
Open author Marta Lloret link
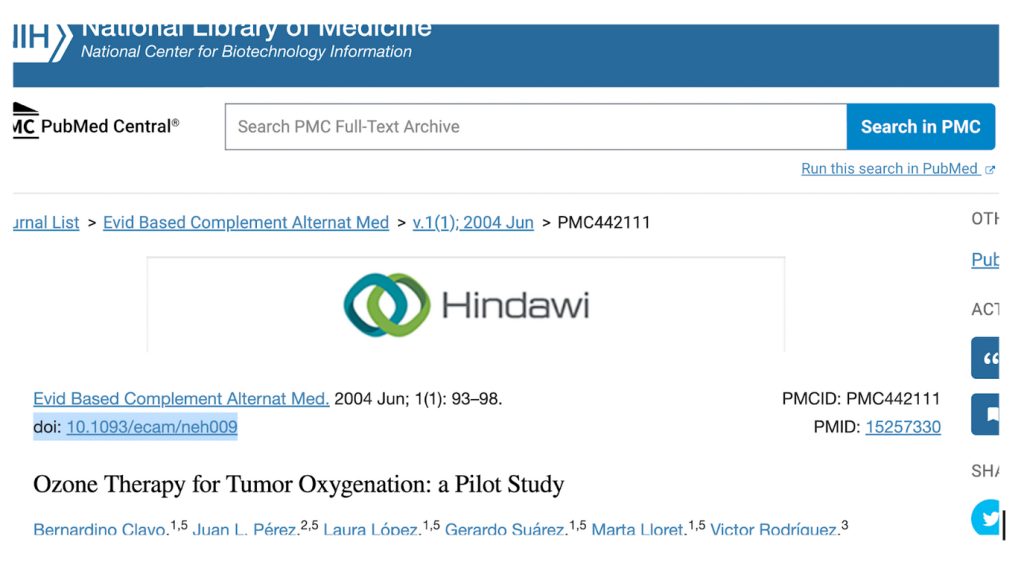click(639, 529)
